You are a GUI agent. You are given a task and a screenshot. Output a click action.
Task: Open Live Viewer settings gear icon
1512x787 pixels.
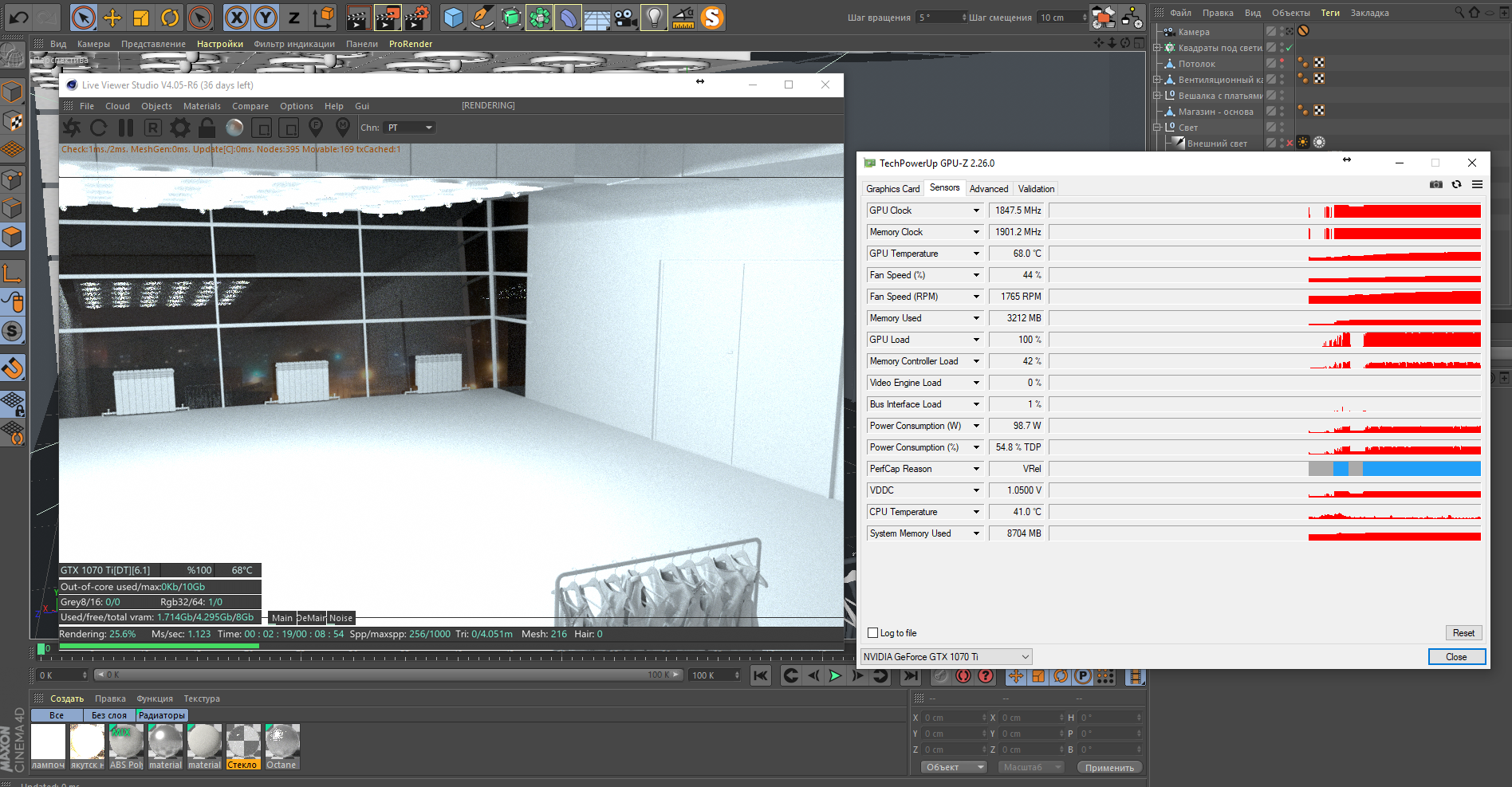click(180, 128)
